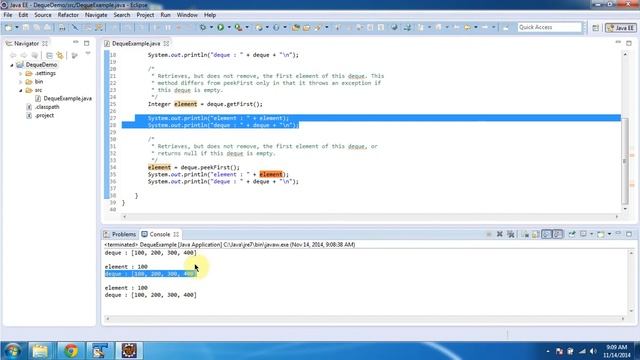Close the DequeExample.java editor tab
The image size is (640, 360).
(x=167, y=43)
